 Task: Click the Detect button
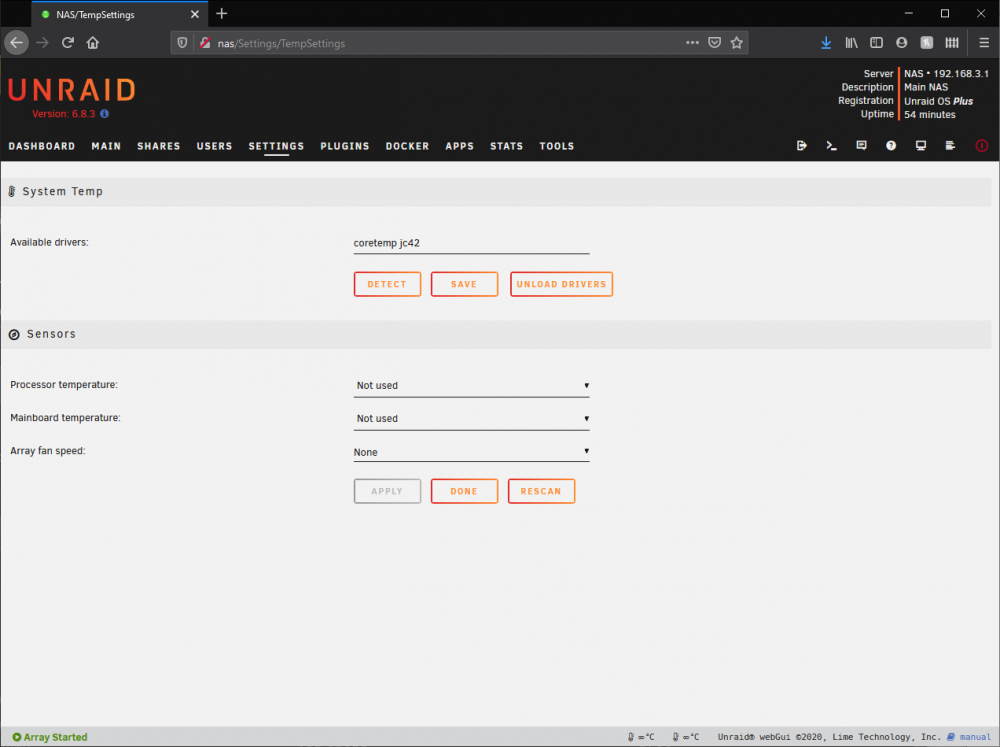(387, 284)
